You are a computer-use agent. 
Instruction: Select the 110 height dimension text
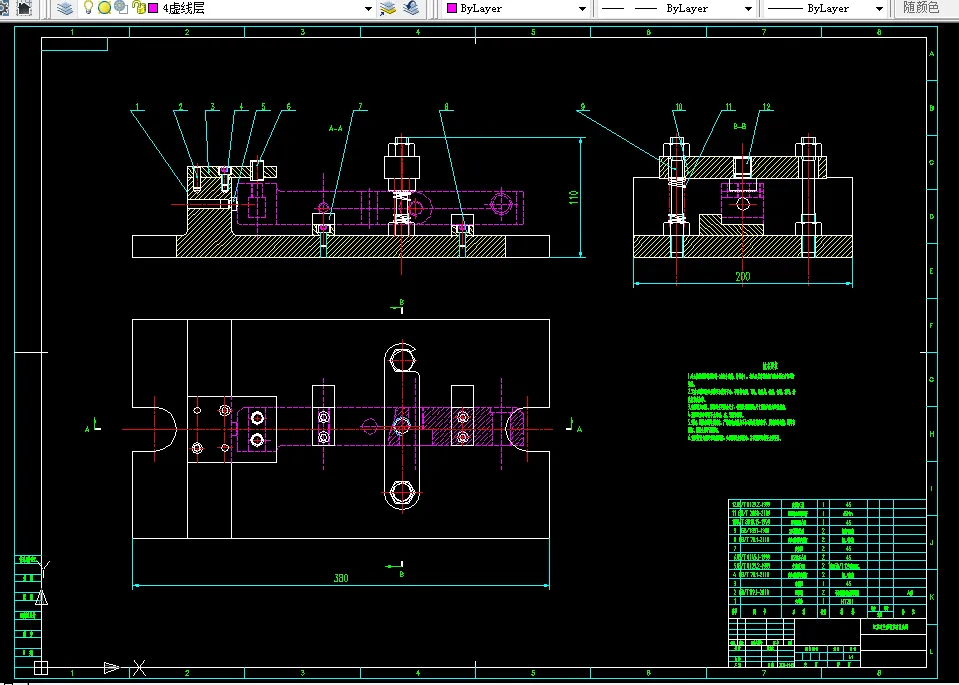574,198
